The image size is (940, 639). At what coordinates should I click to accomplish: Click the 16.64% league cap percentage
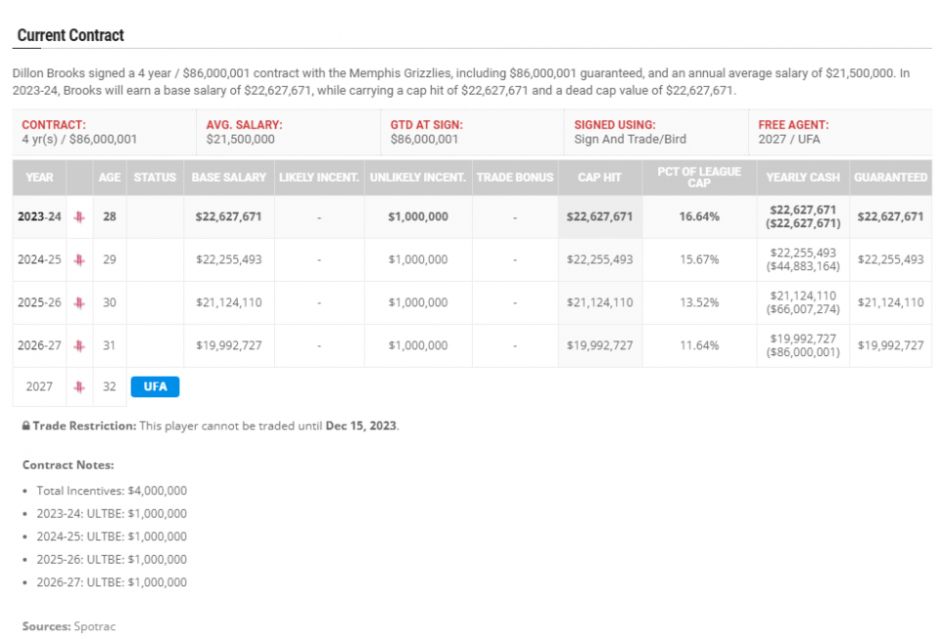[x=699, y=216]
